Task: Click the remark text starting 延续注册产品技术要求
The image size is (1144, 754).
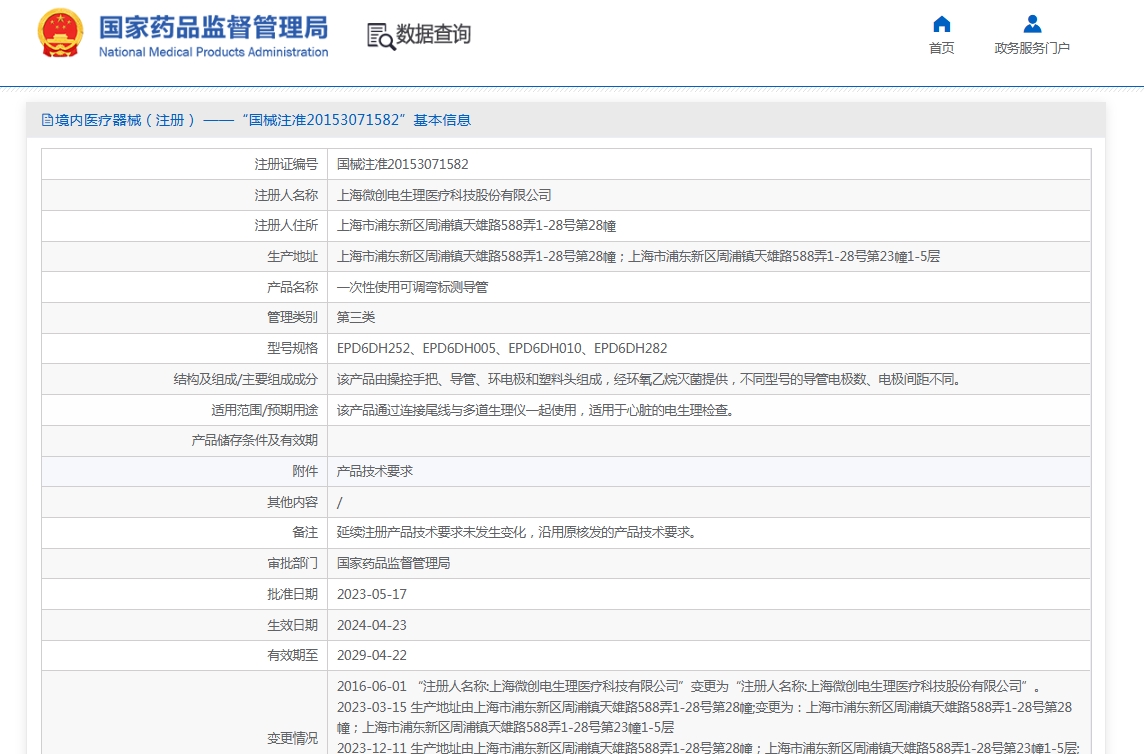Action: click(519, 533)
